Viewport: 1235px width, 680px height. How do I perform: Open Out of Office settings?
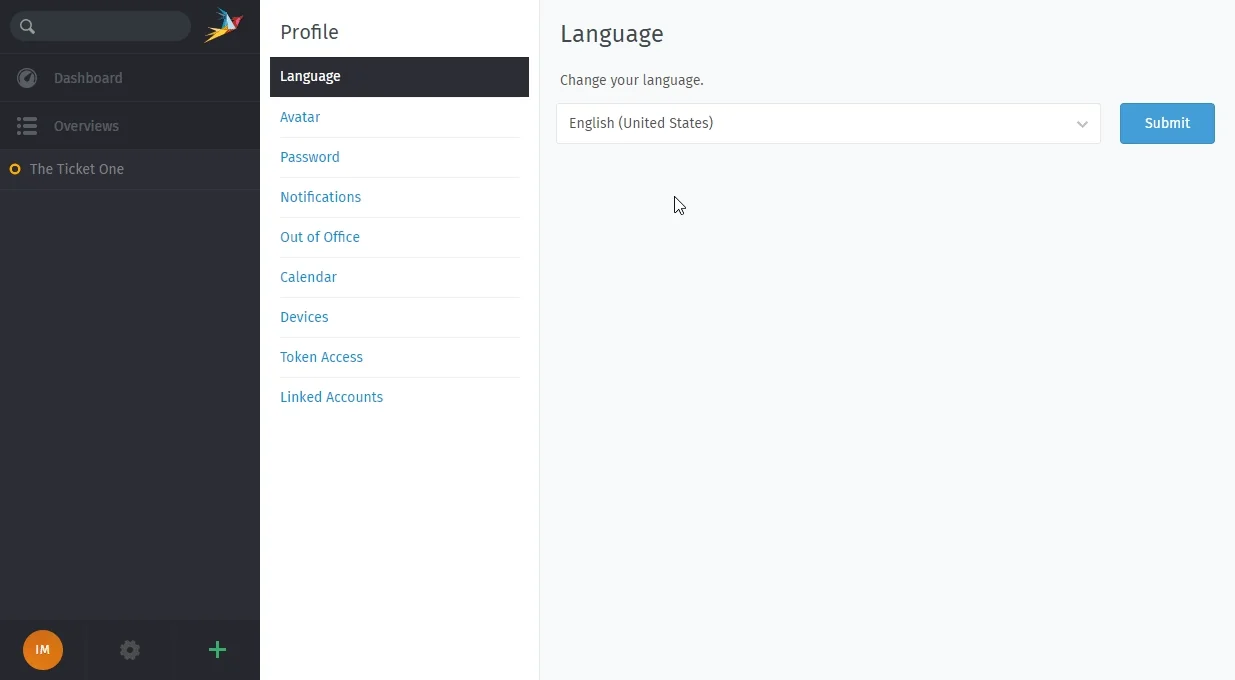point(320,237)
